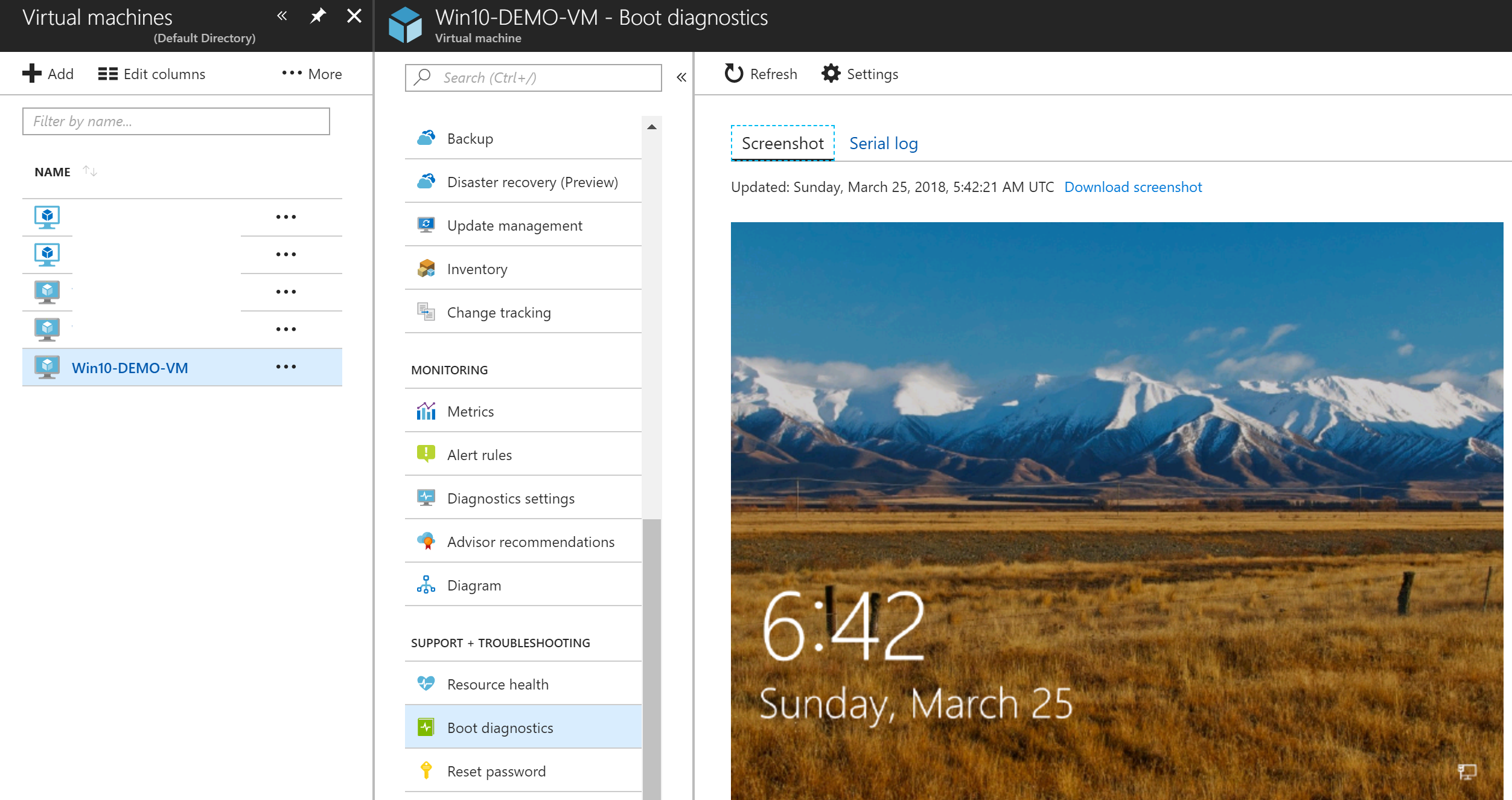View Metrics for Win10-DEMO-VM
Viewport: 1512px width, 800px height.
click(x=471, y=411)
